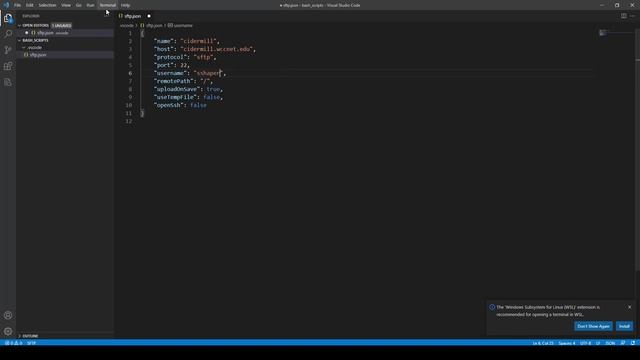Open the Extensions view
The width and height of the screenshot is (640, 360).
8,66
